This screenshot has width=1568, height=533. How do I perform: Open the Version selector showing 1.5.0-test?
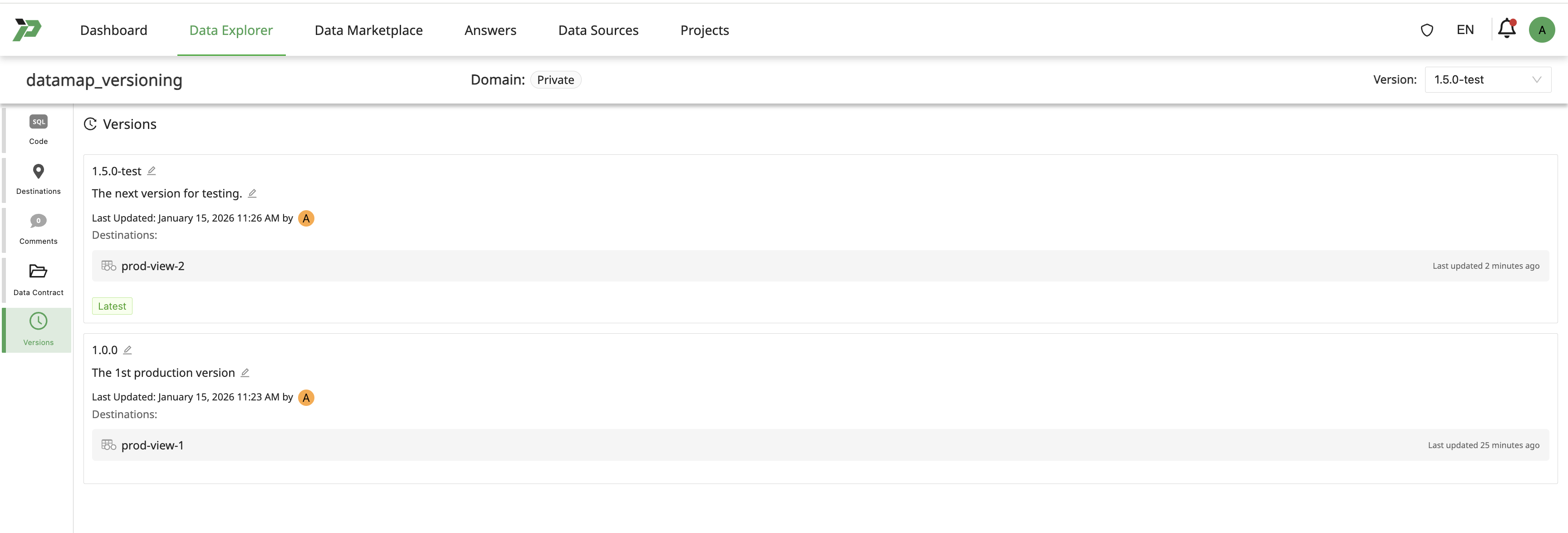point(1488,79)
